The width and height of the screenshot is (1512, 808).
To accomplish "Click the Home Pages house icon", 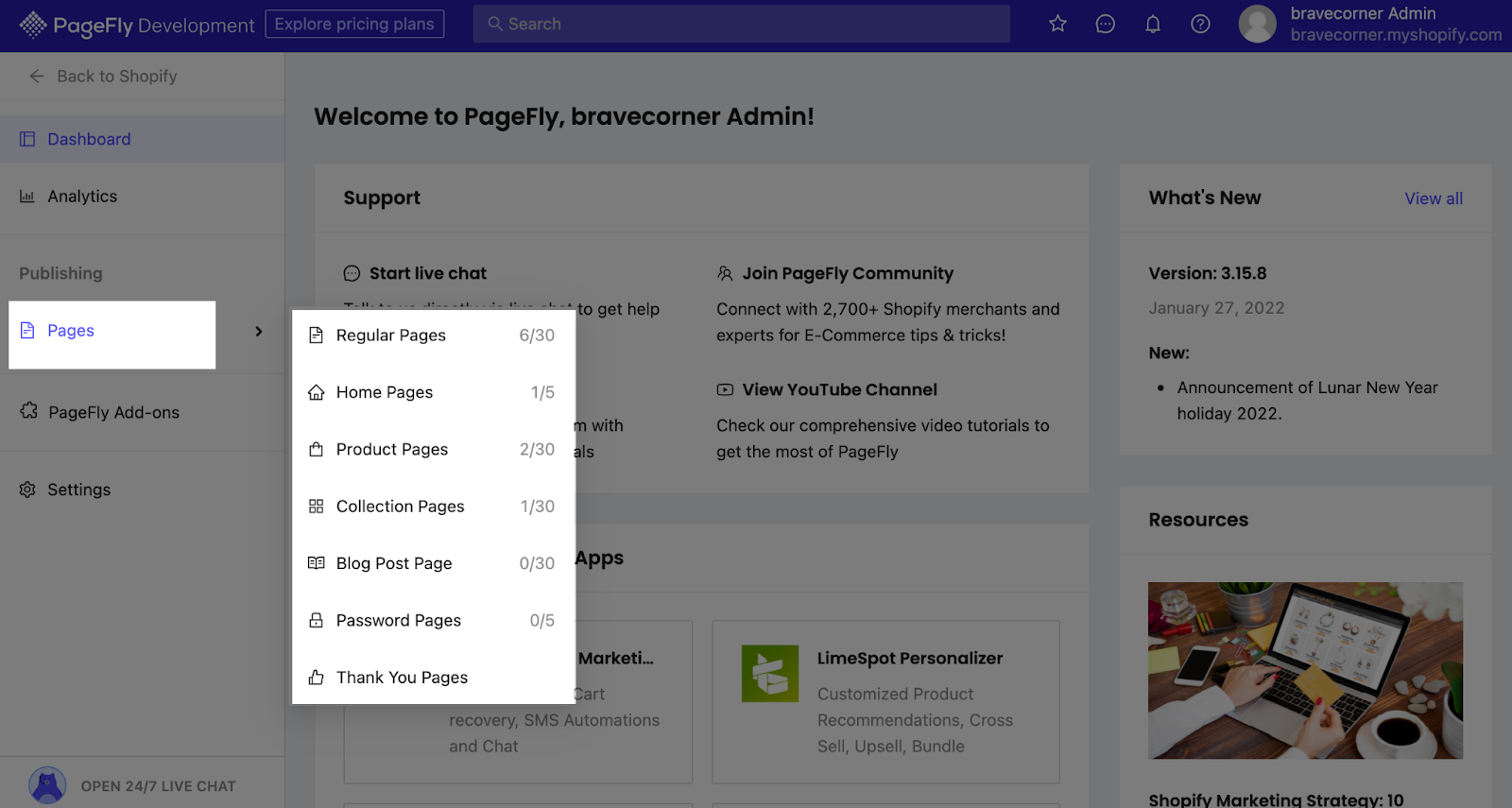I will pos(317,392).
